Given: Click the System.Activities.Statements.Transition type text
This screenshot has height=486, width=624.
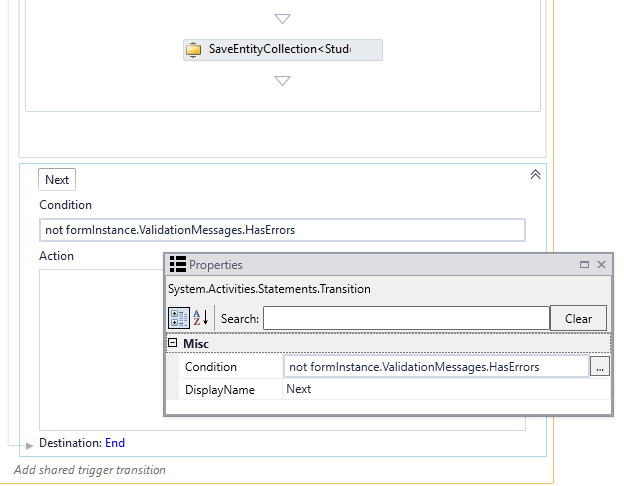Looking at the screenshot, I should point(269,289).
